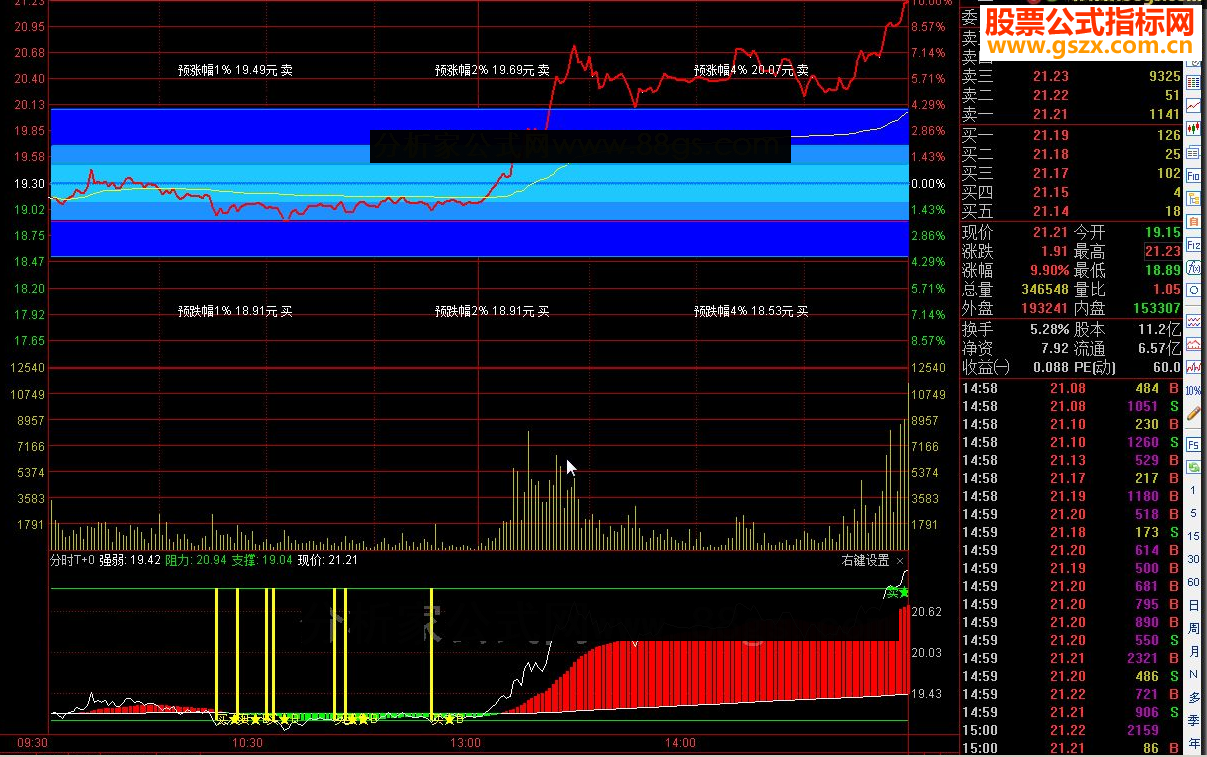Screen dimensions: 1207x757
Task: Switch to the 月 monthly period
Action: (1194, 652)
